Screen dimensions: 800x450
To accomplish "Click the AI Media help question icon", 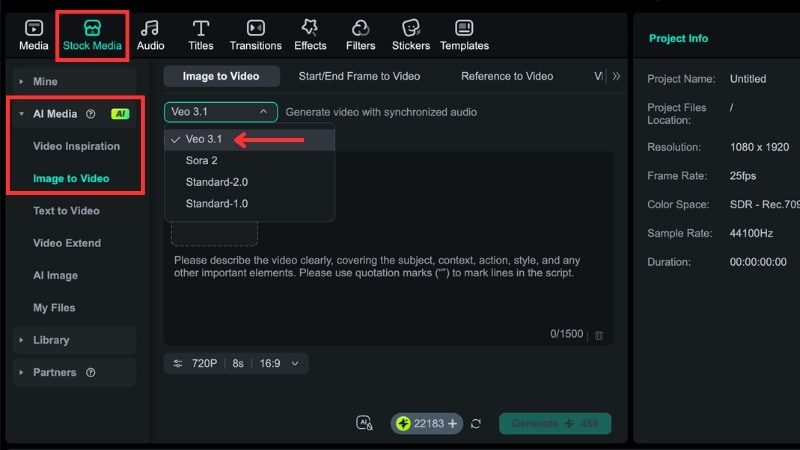I will (x=91, y=114).
